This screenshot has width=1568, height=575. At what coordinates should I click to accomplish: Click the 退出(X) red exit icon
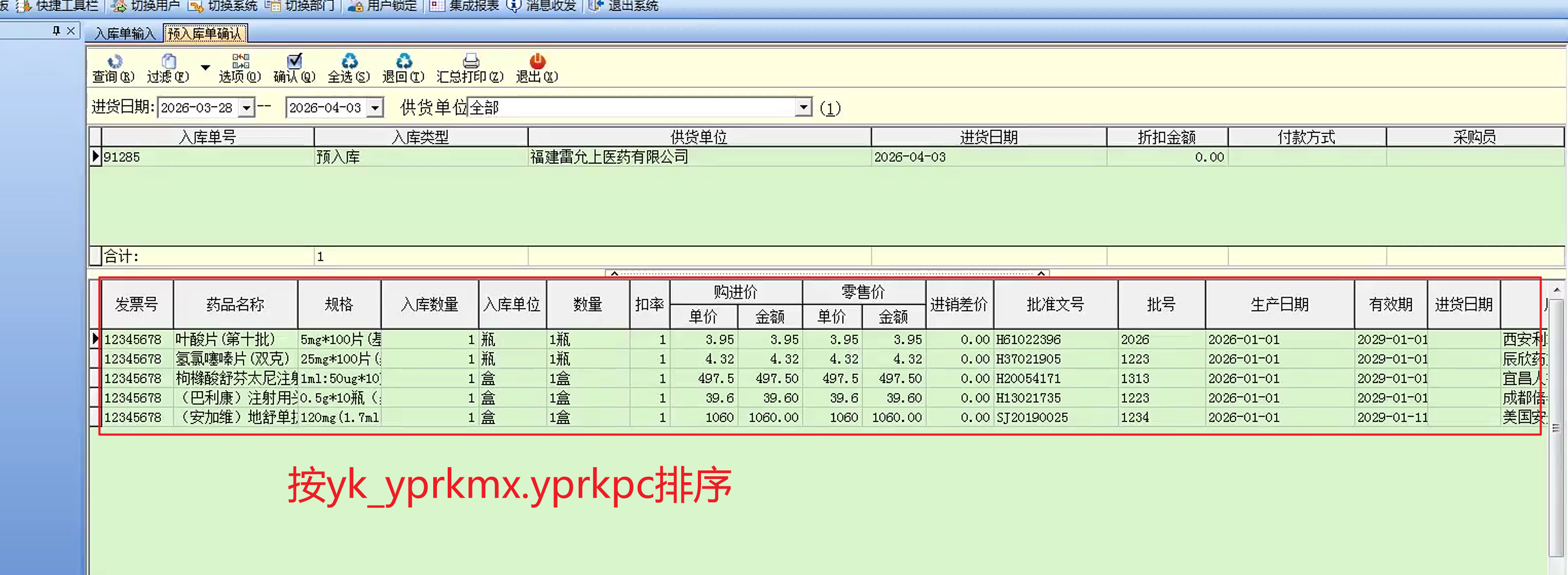click(537, 61)
